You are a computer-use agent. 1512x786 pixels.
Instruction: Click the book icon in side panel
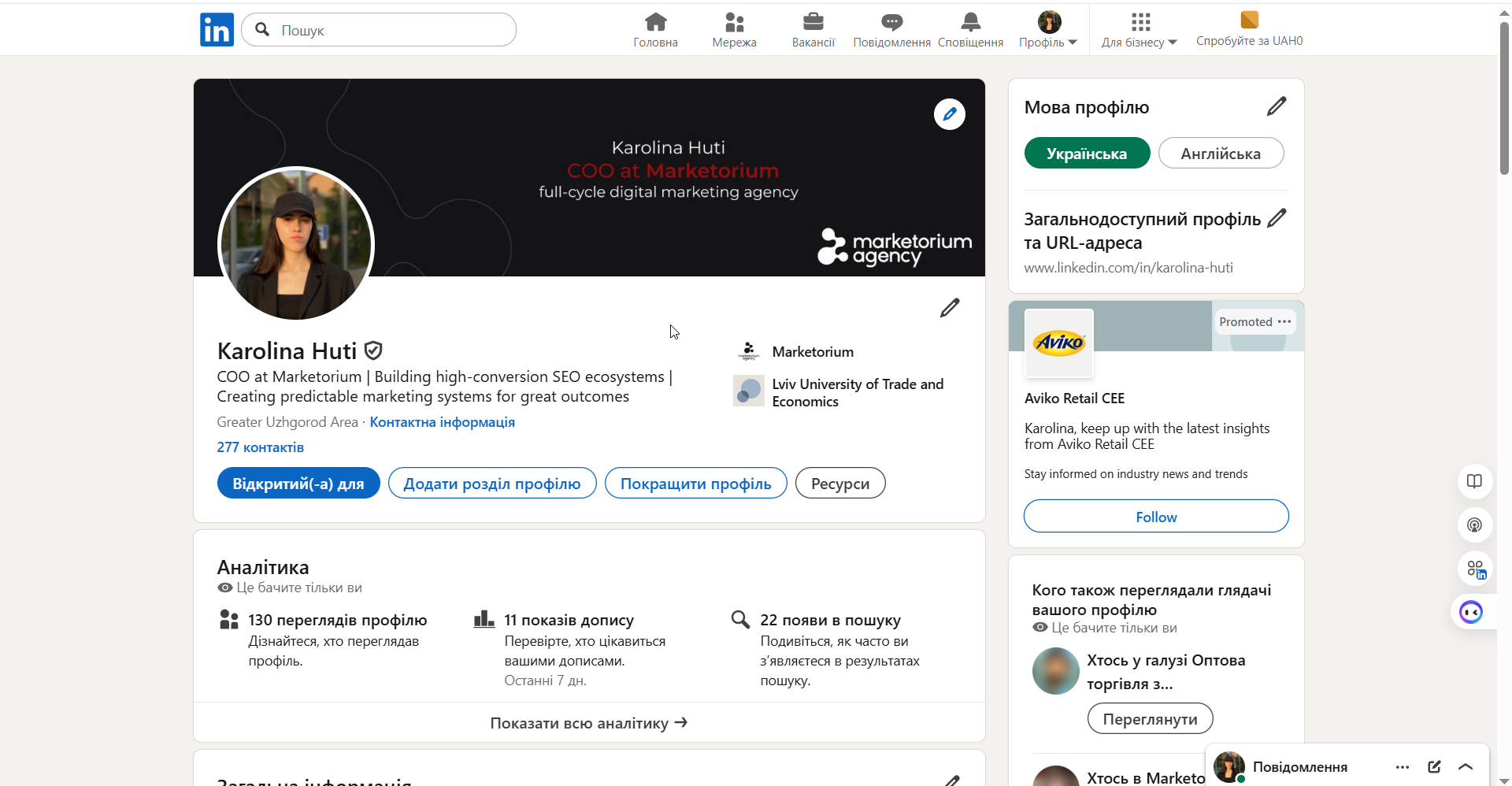(1474, 481)
